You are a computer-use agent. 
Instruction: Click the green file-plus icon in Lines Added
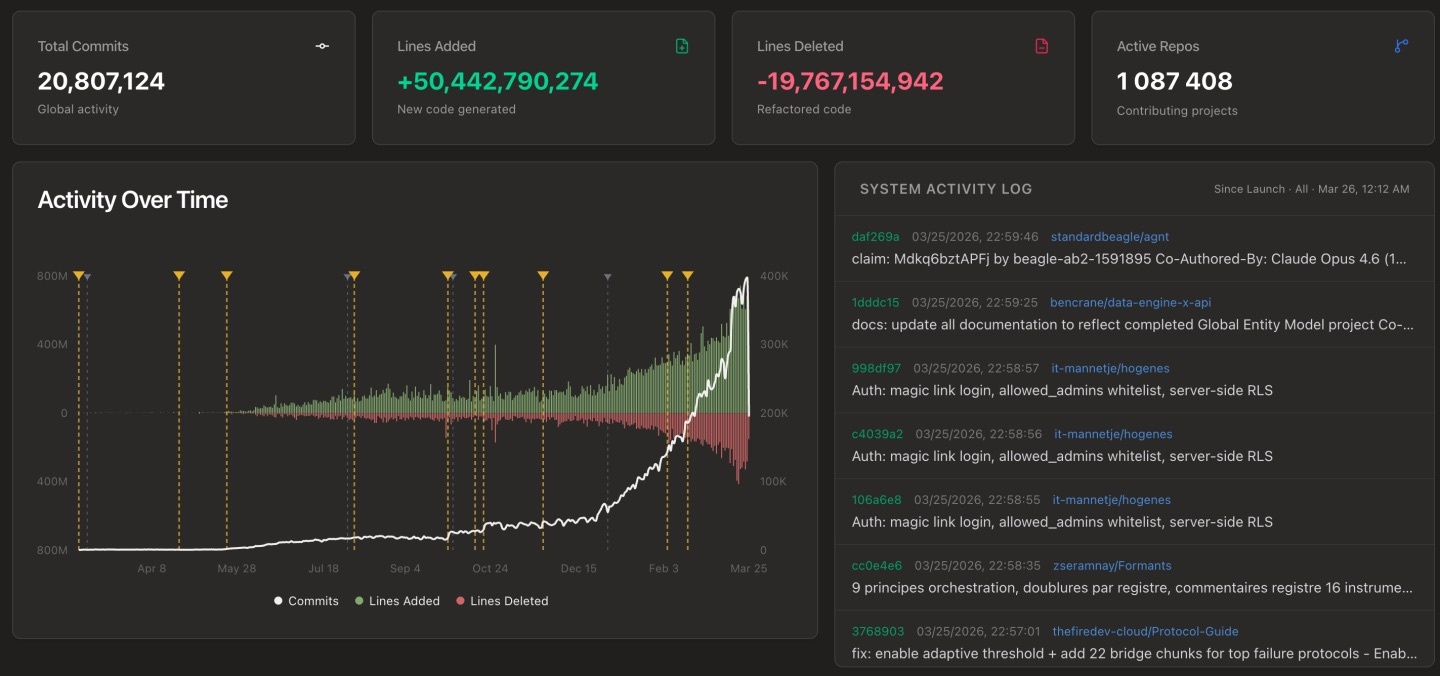[x=682, y=46]
